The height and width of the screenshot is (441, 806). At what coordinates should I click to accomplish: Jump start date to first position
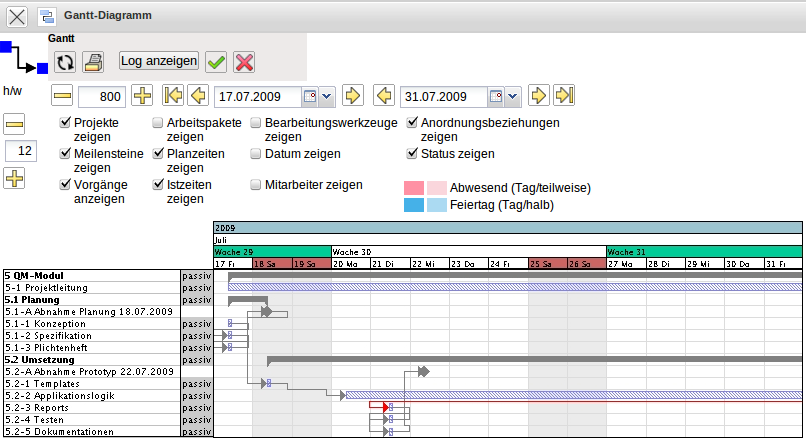[173, 96]
